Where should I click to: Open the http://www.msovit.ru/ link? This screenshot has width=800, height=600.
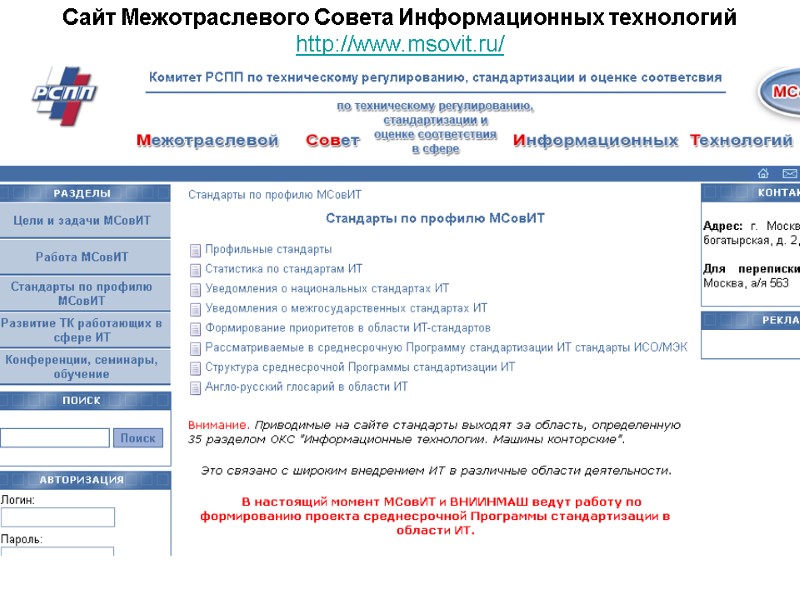click(400, 44)
